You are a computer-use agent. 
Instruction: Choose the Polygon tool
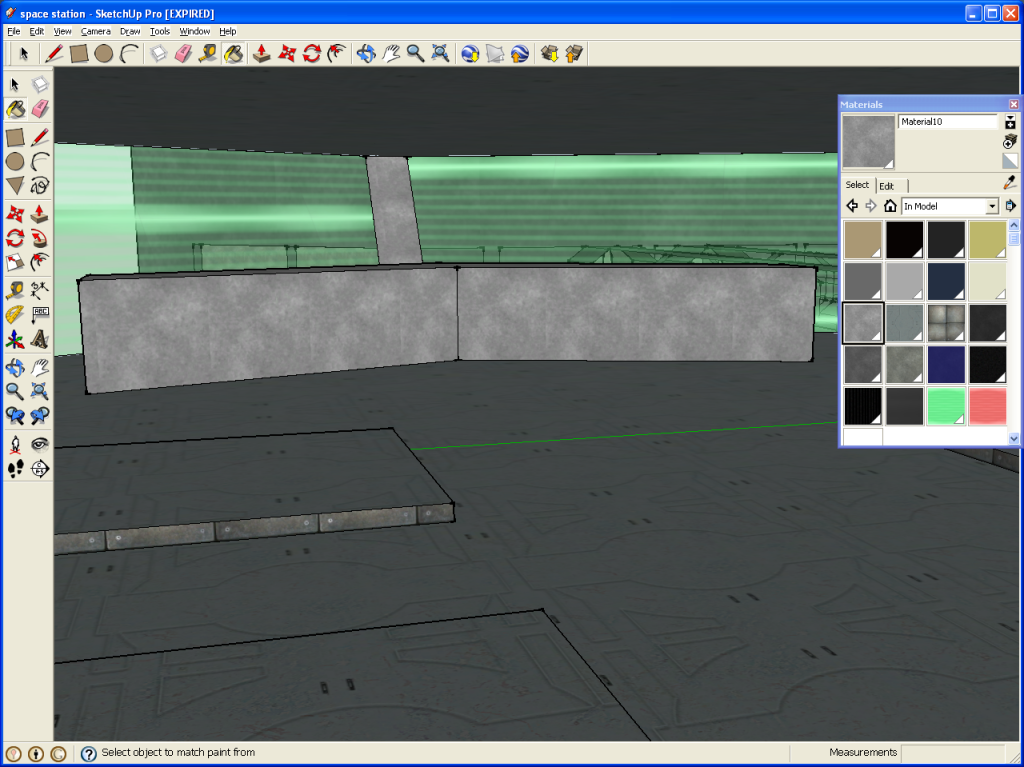pos(16,186)
